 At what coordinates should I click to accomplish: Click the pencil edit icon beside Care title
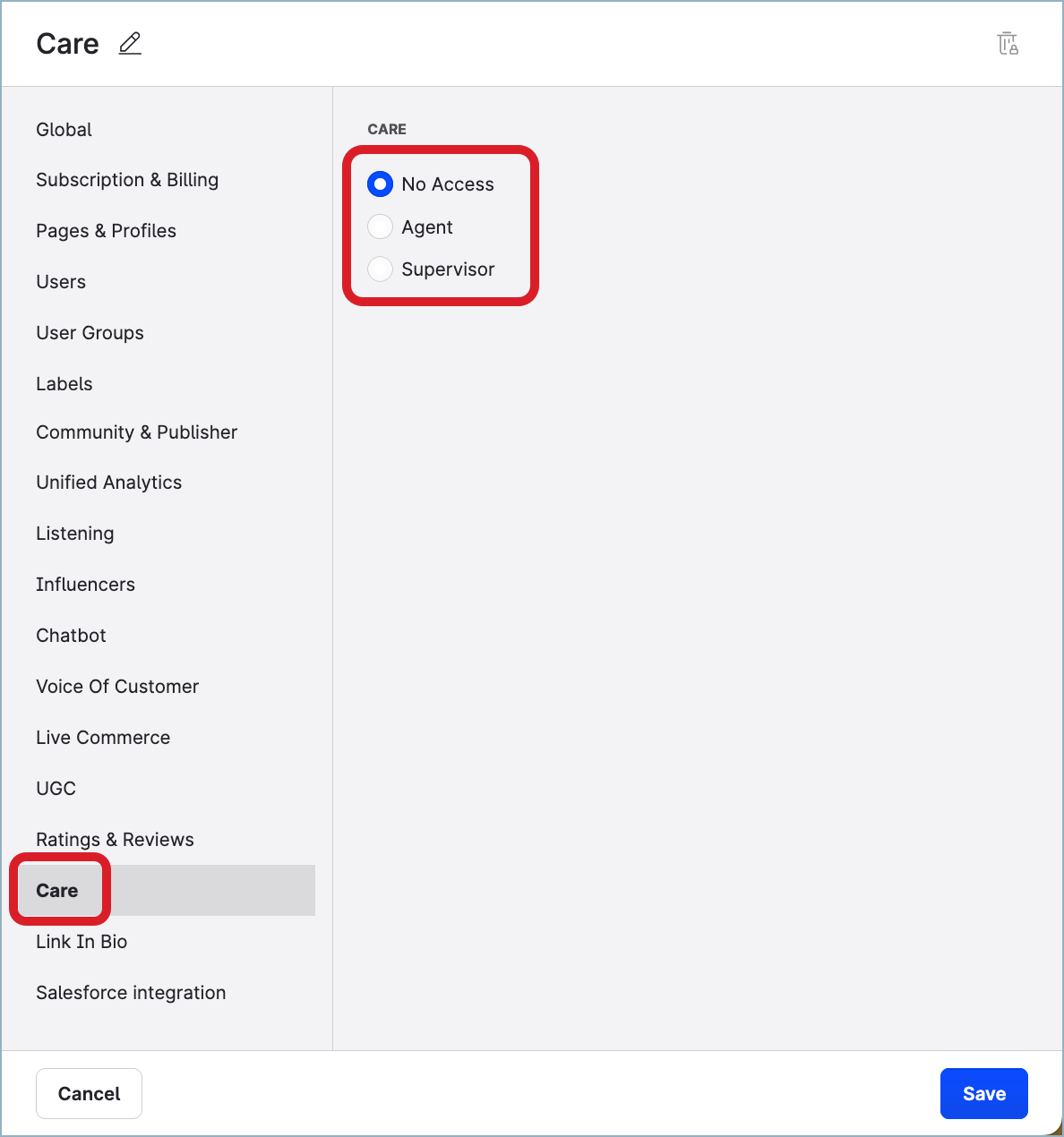pos(130,43)
